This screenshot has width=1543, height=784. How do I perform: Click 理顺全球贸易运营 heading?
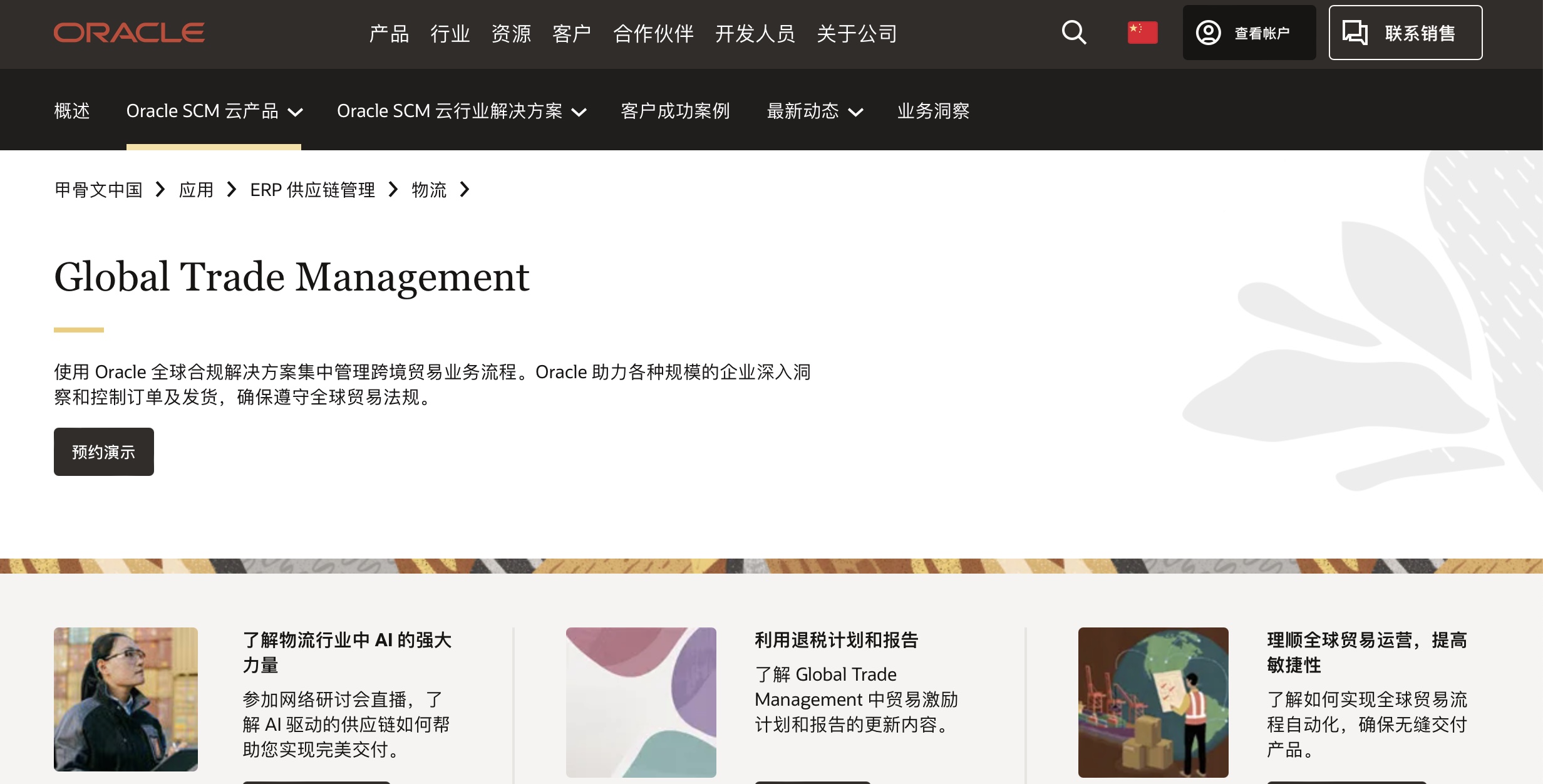point(1367,652)
